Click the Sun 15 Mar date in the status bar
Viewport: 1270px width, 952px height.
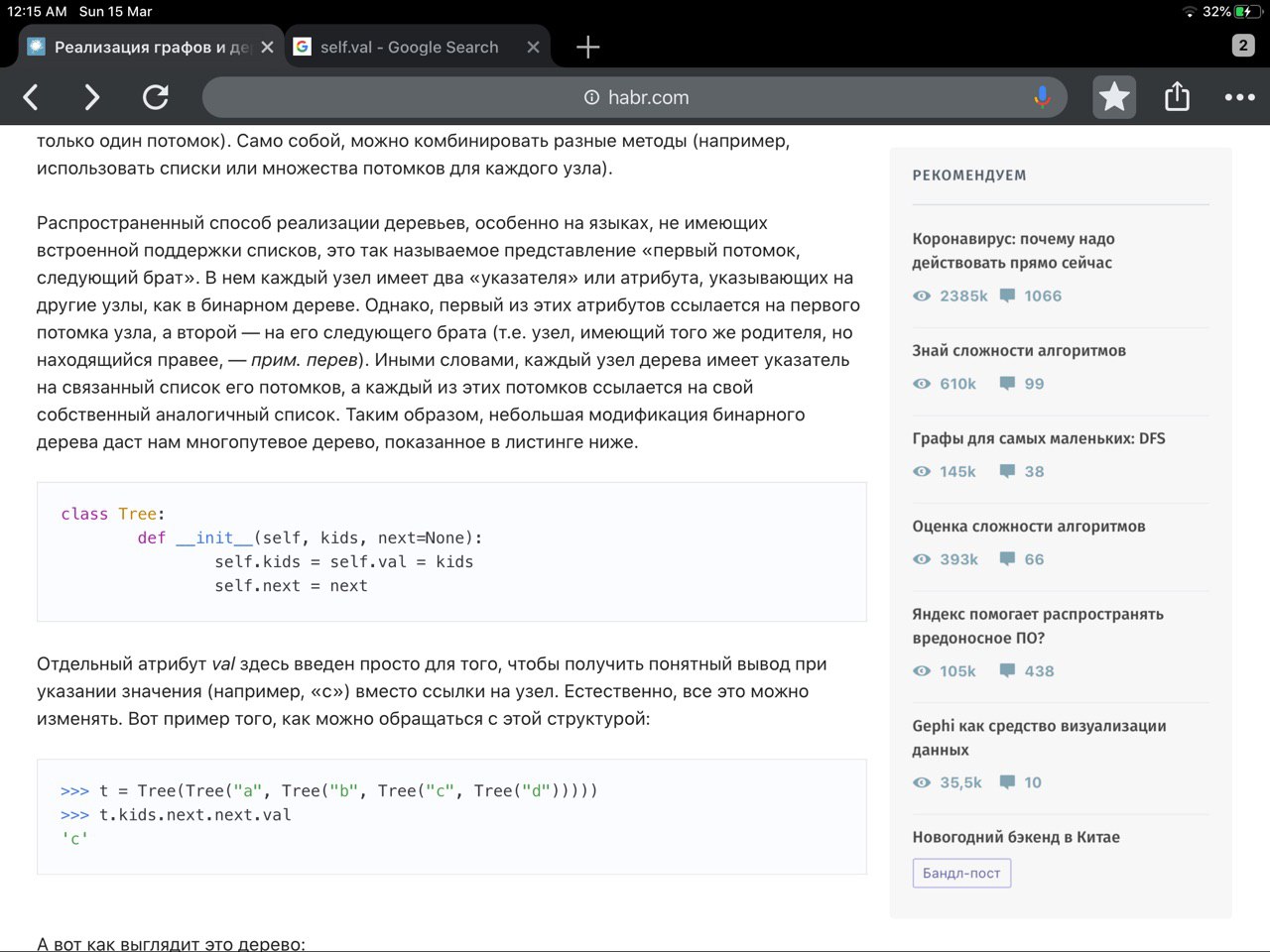[116, 12]
